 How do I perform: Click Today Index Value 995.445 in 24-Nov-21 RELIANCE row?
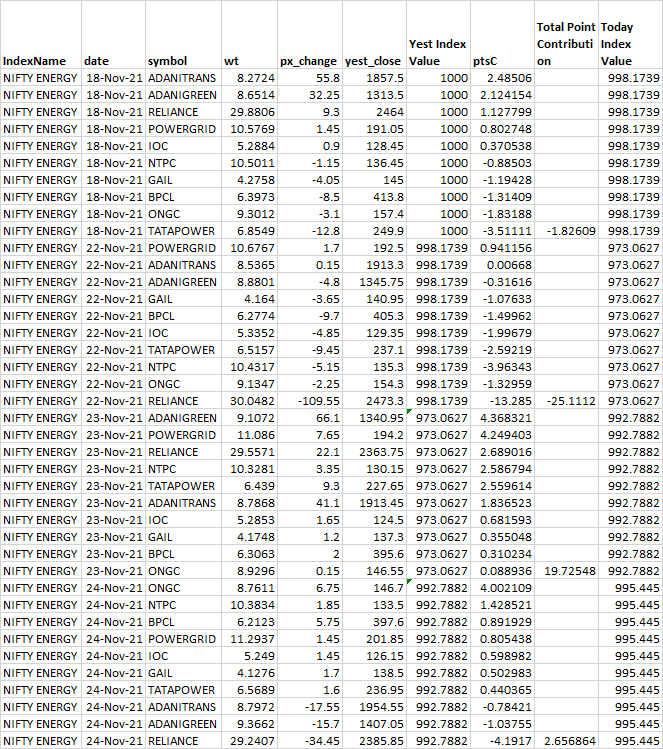pyautogui.click(x=637, y=741)
